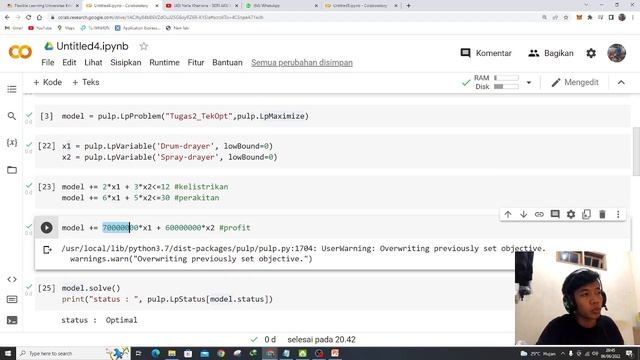Move the cell up with arrow icon
The image size is (640, 360).
pyautogui.click(x=508, y=214)
